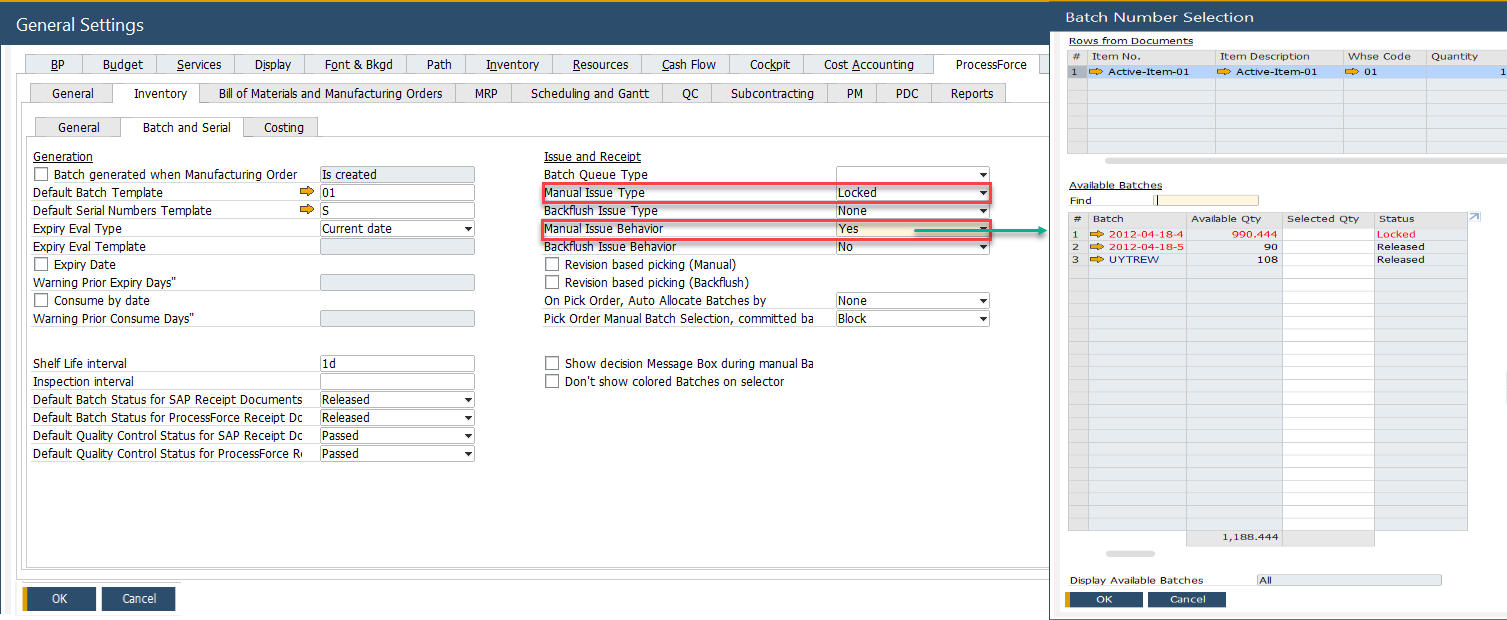Click link arrow beside Default Batch Template
1507x620 pixels.
coord(307,193)
